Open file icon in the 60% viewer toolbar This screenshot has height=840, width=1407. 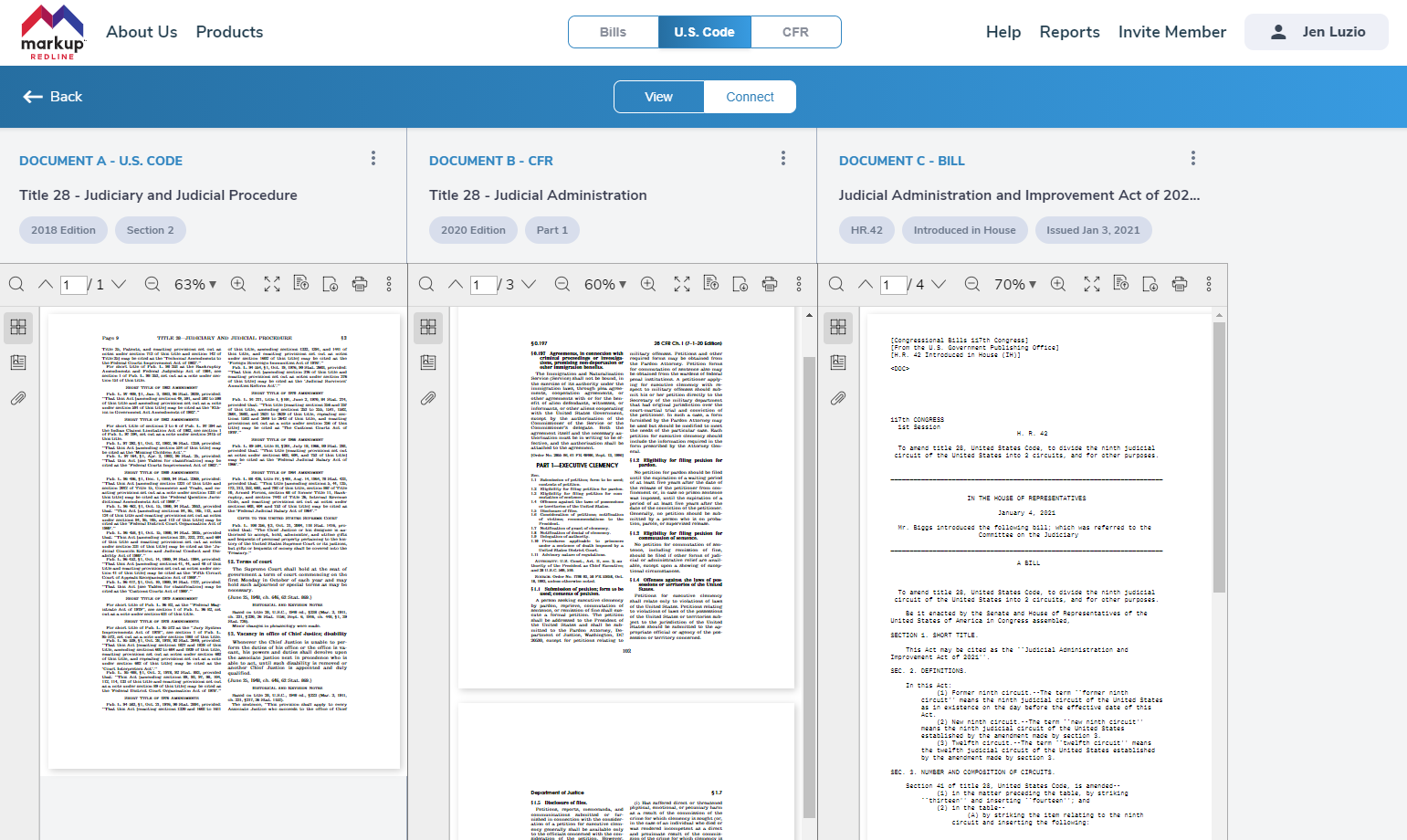click(x=710, y=284)
